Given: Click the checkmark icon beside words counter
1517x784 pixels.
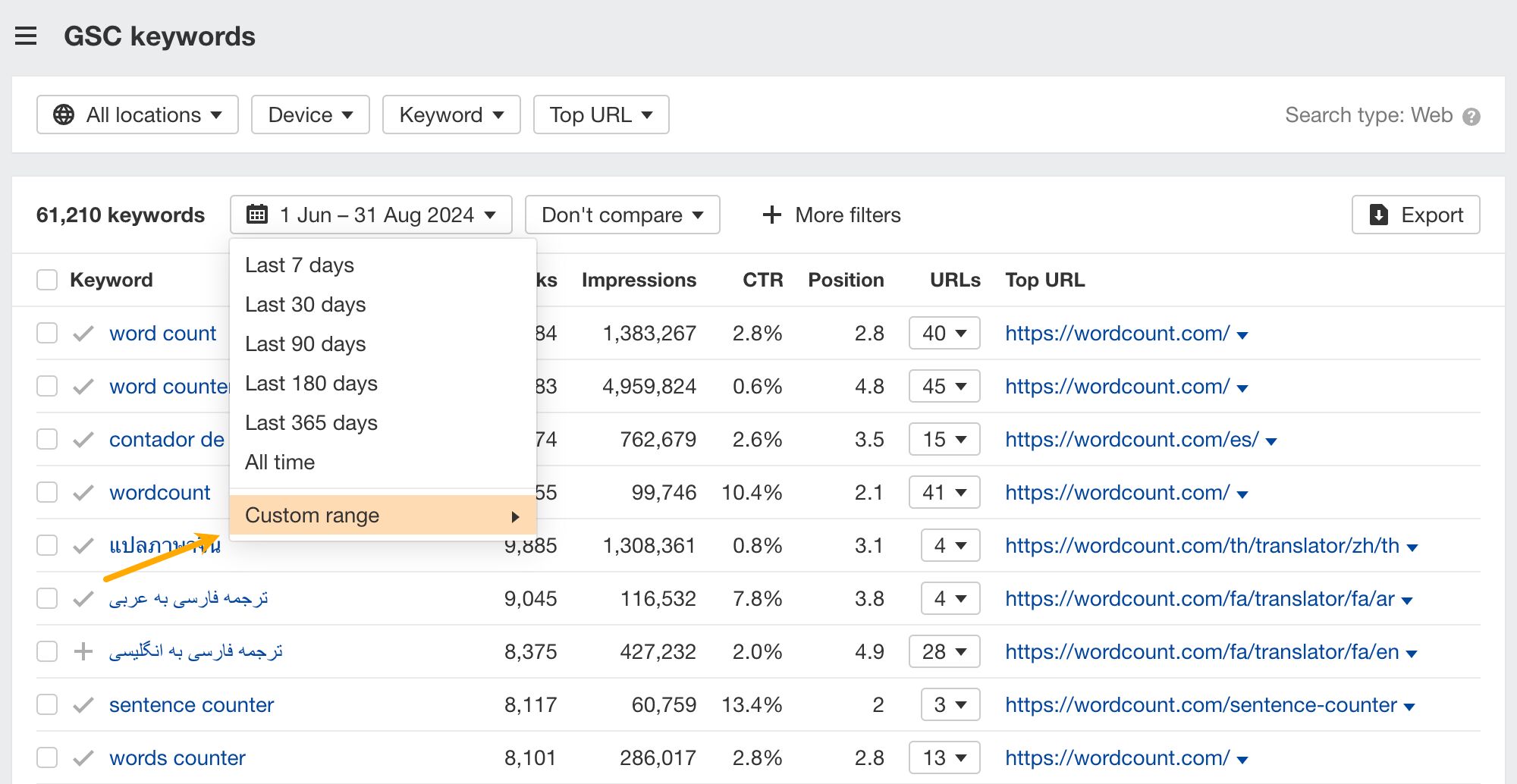Looking at the screenshot, I should point(83,758).
